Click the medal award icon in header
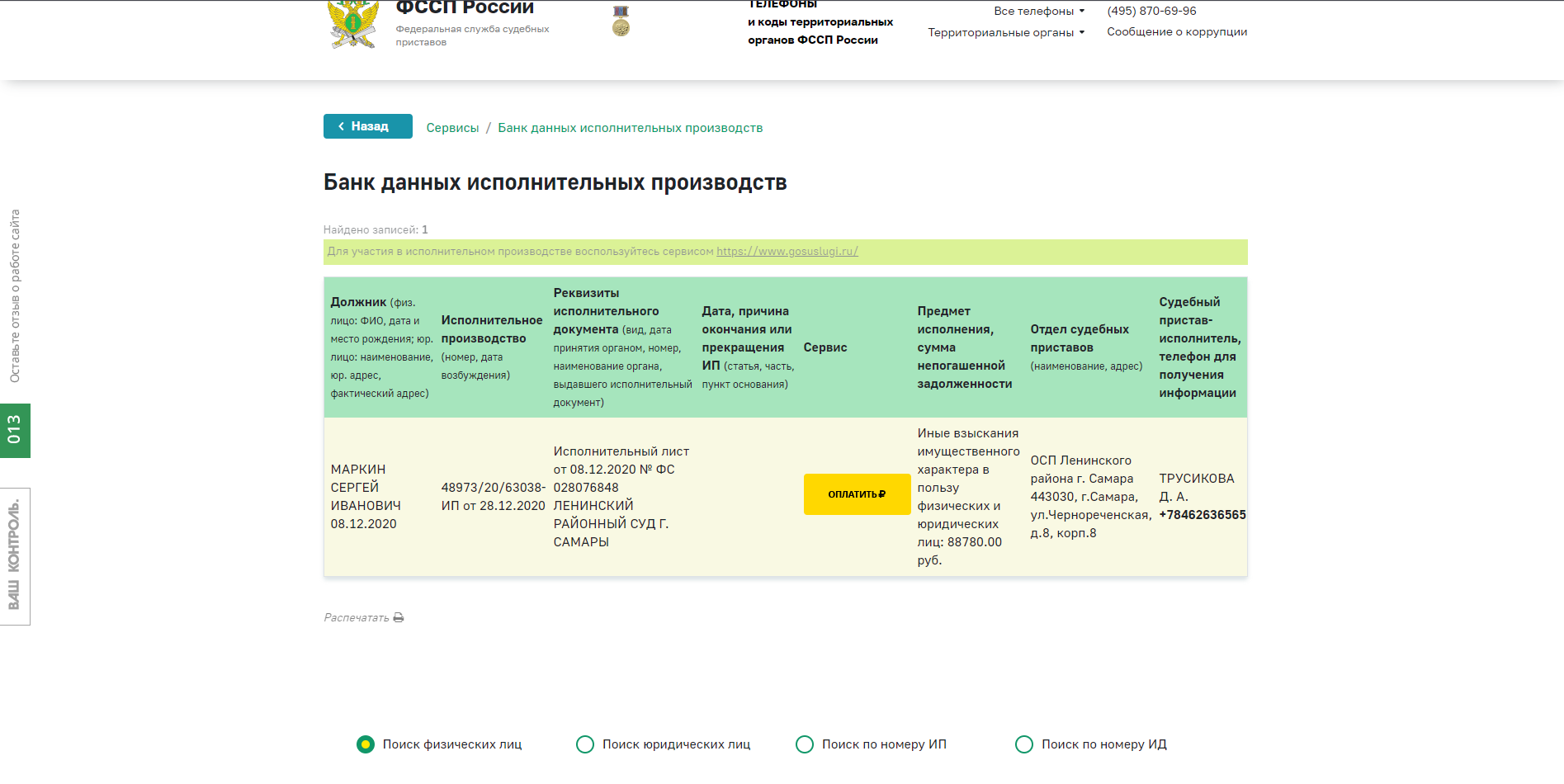The height and width of the screenshot is (784, 1564). click(621, 21)
